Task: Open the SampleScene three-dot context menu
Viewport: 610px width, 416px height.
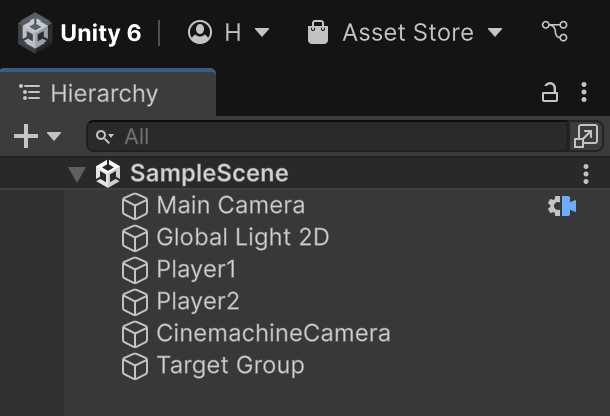Action: (586, 174)
